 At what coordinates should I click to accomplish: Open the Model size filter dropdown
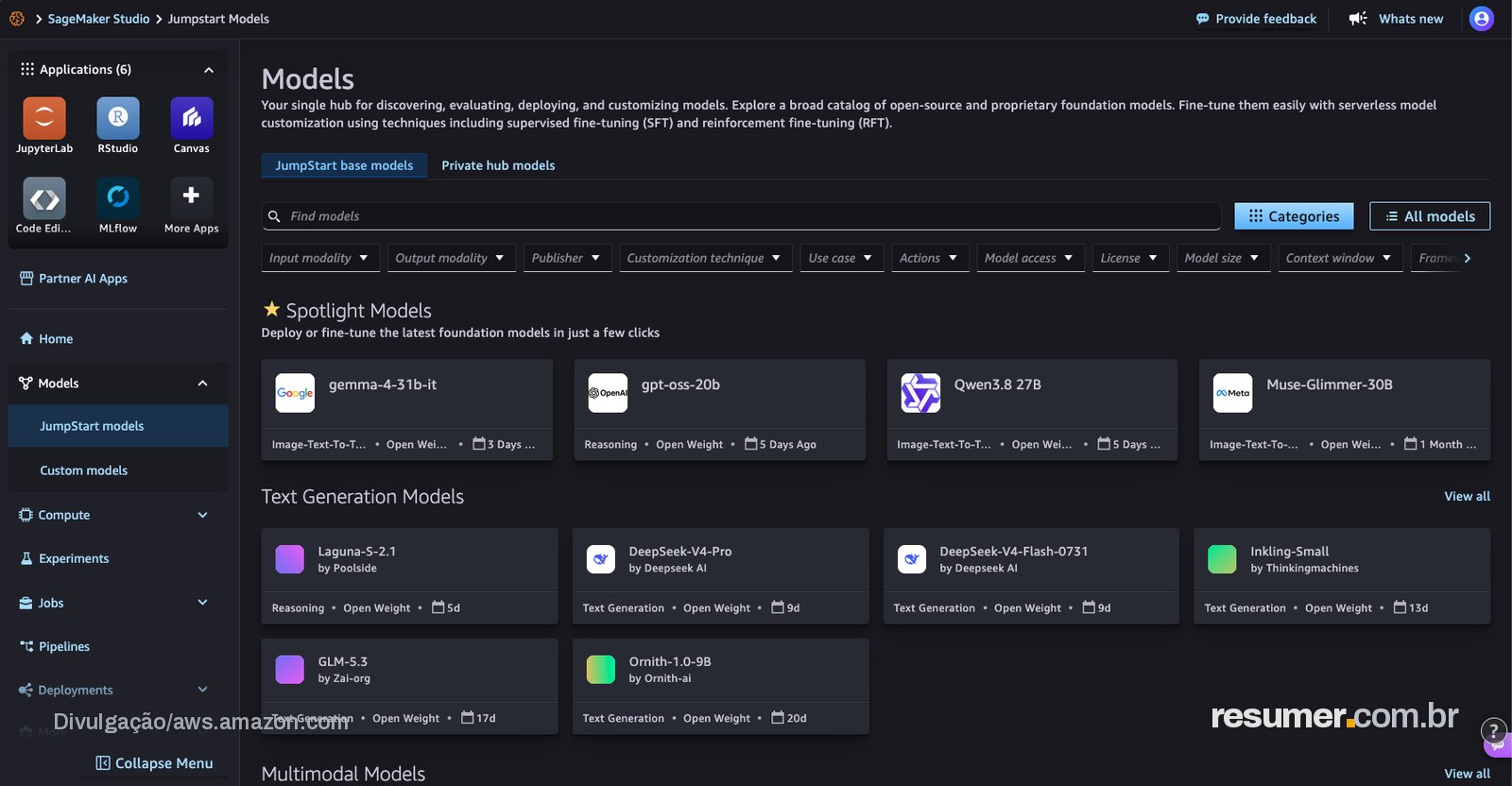pyautogui.click(x=1222, y=258)
